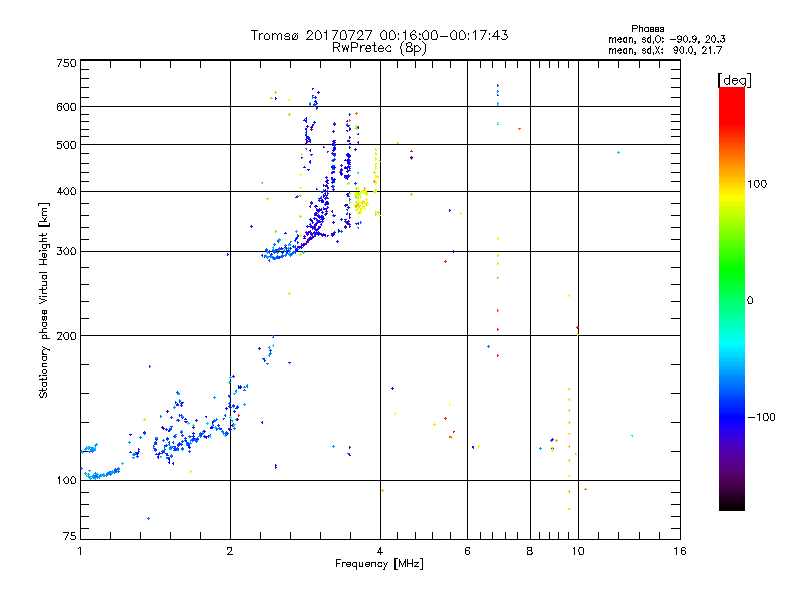Click the y-axis tick "400"

pyautogui.click(x=66, y=191)
